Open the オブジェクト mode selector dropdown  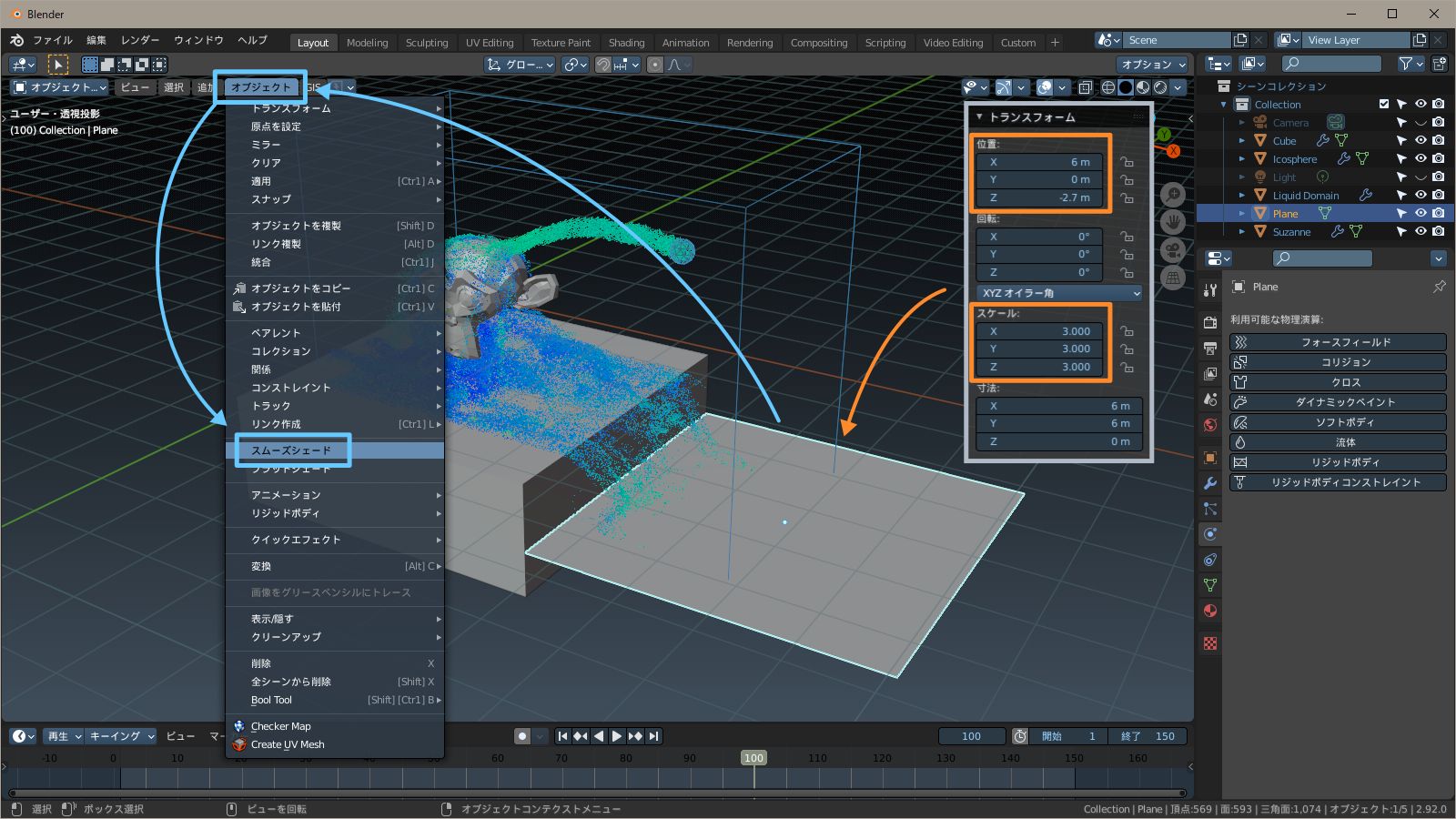(x=59, y=87)
